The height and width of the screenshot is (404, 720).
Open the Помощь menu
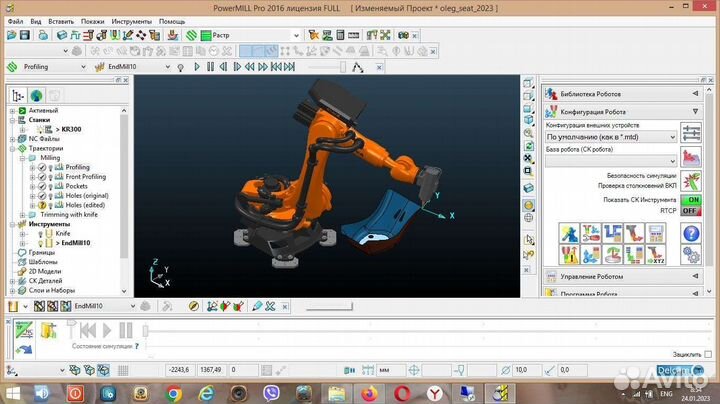coord(172,22)
